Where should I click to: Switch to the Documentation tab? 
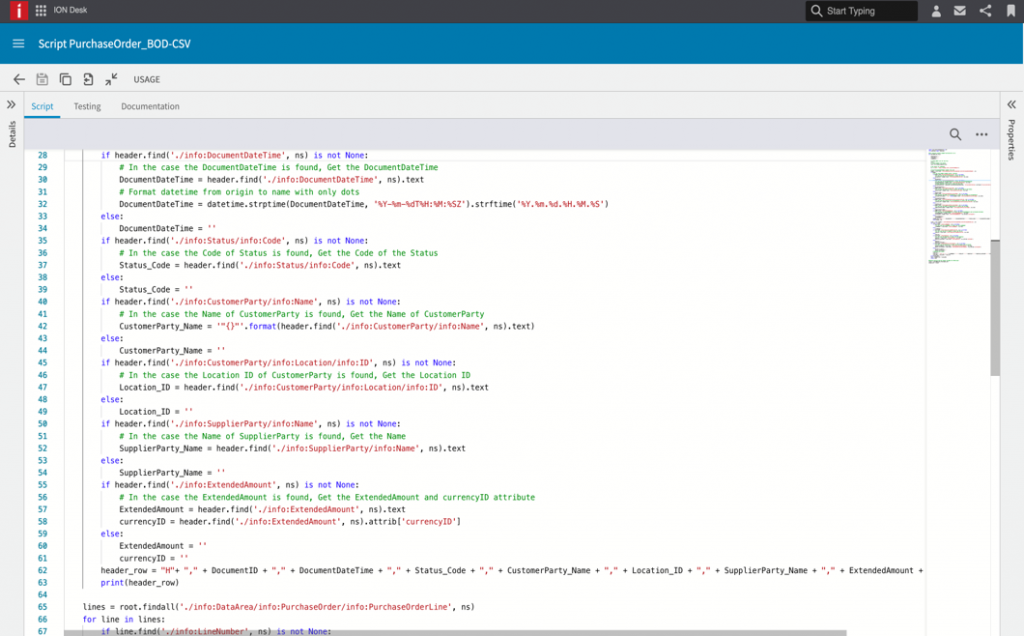pos(150,106)
